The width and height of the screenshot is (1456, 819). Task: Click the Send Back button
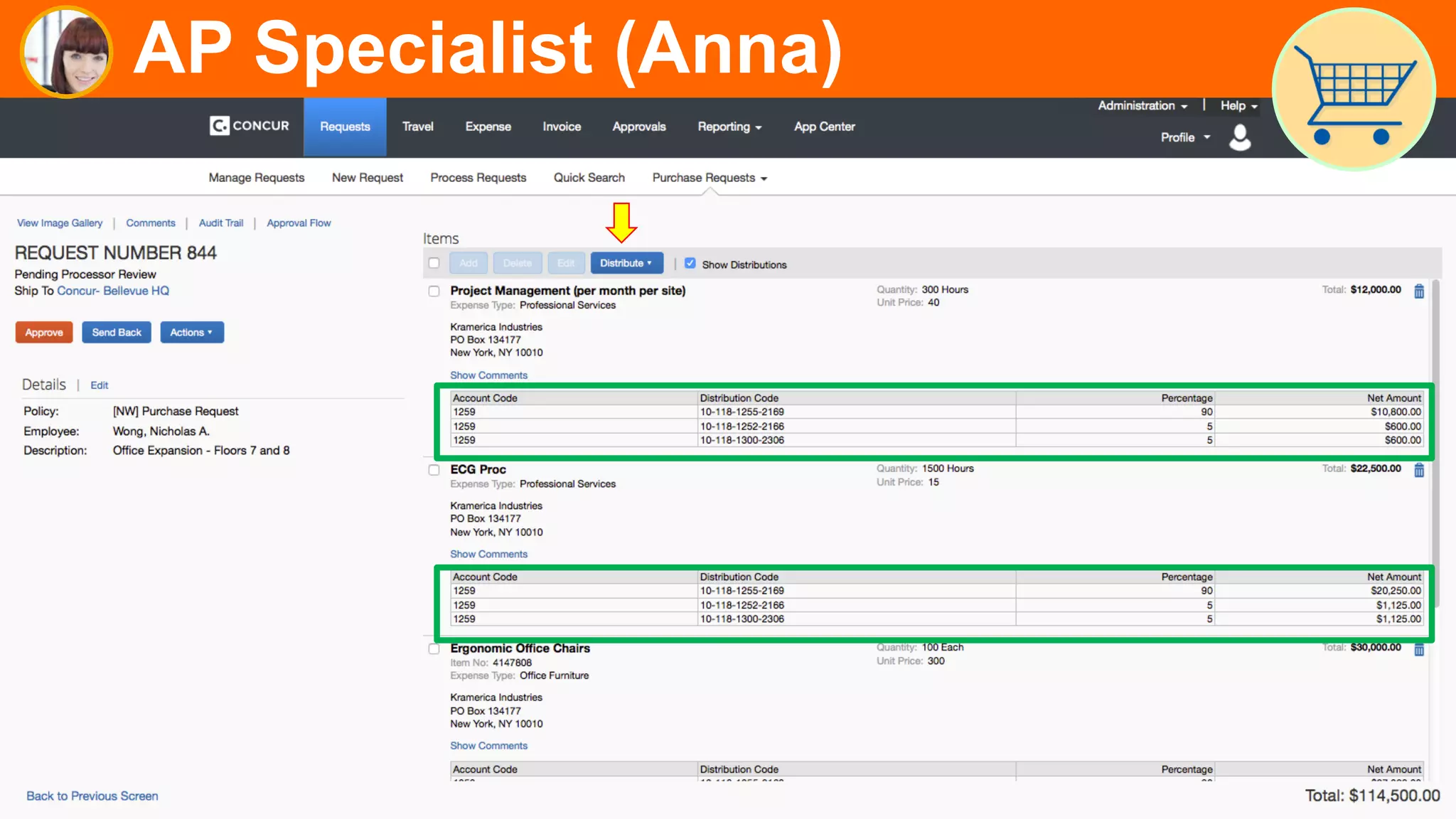coord(117,332)
